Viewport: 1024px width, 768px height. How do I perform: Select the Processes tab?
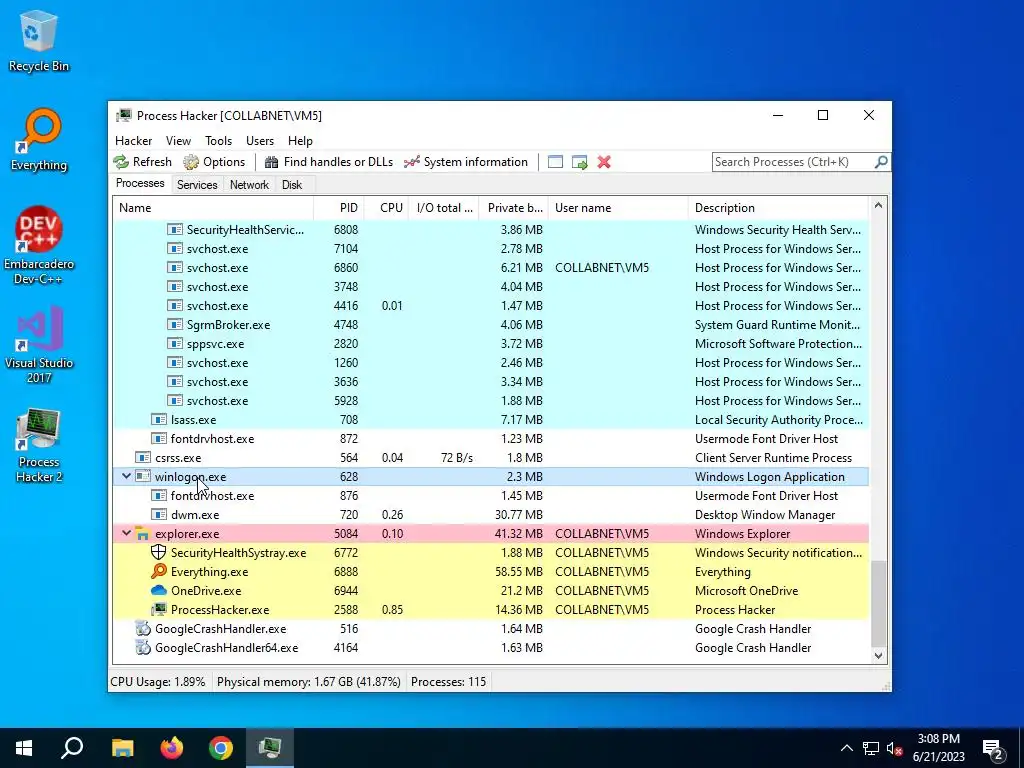click(x=140, y=184)
